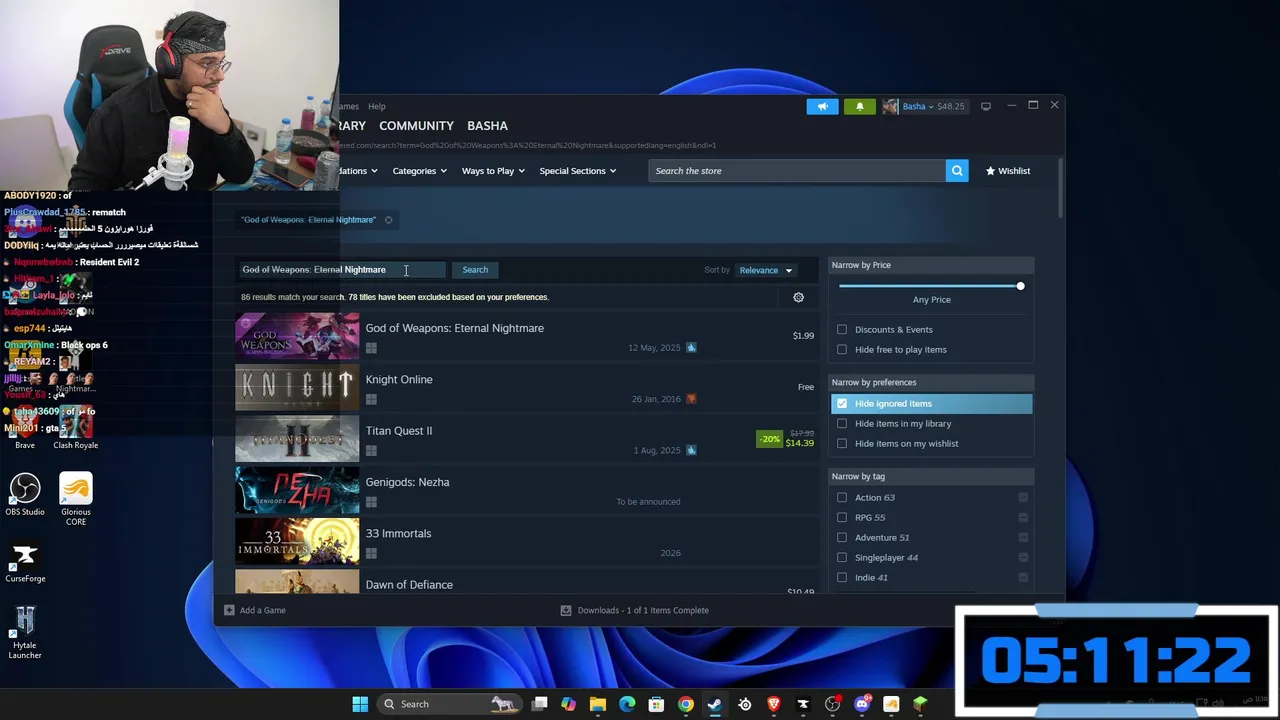Screen dimensions: 1280x720
Task: Expand the Special Sections menu
Action: coord(578,171)
